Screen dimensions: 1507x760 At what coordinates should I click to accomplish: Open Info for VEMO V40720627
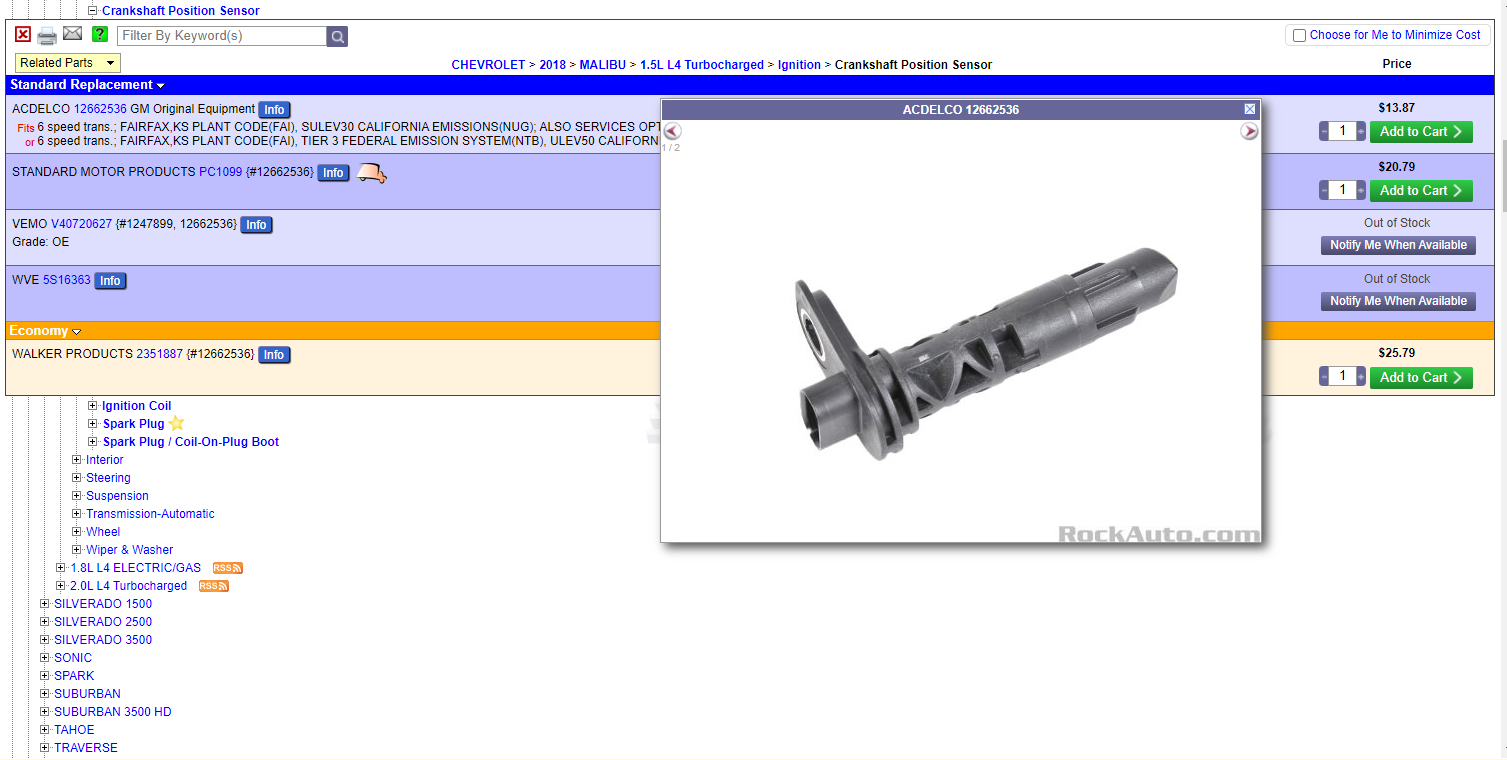click(256, 225)
